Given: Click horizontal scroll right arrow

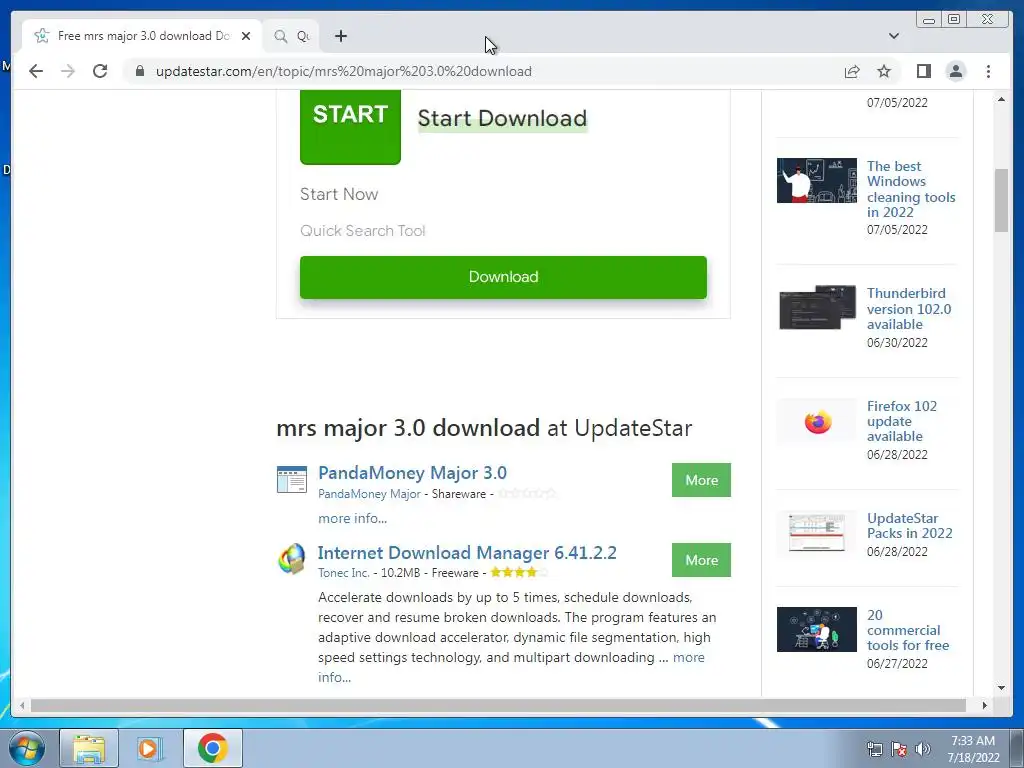Looking at the screenshot, I should (985, 705).
